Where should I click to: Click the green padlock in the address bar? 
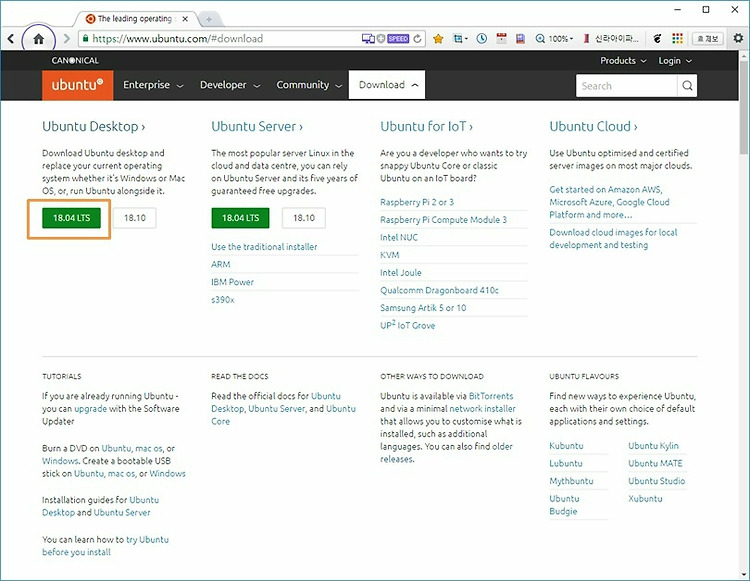[85, 39]
